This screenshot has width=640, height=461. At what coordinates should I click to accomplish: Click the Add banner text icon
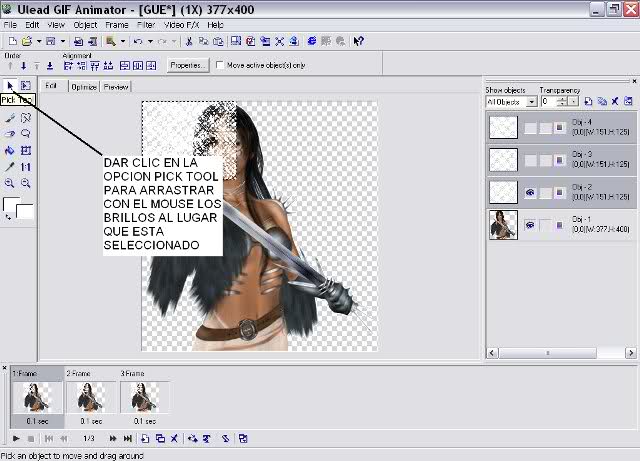coord(207,439)
